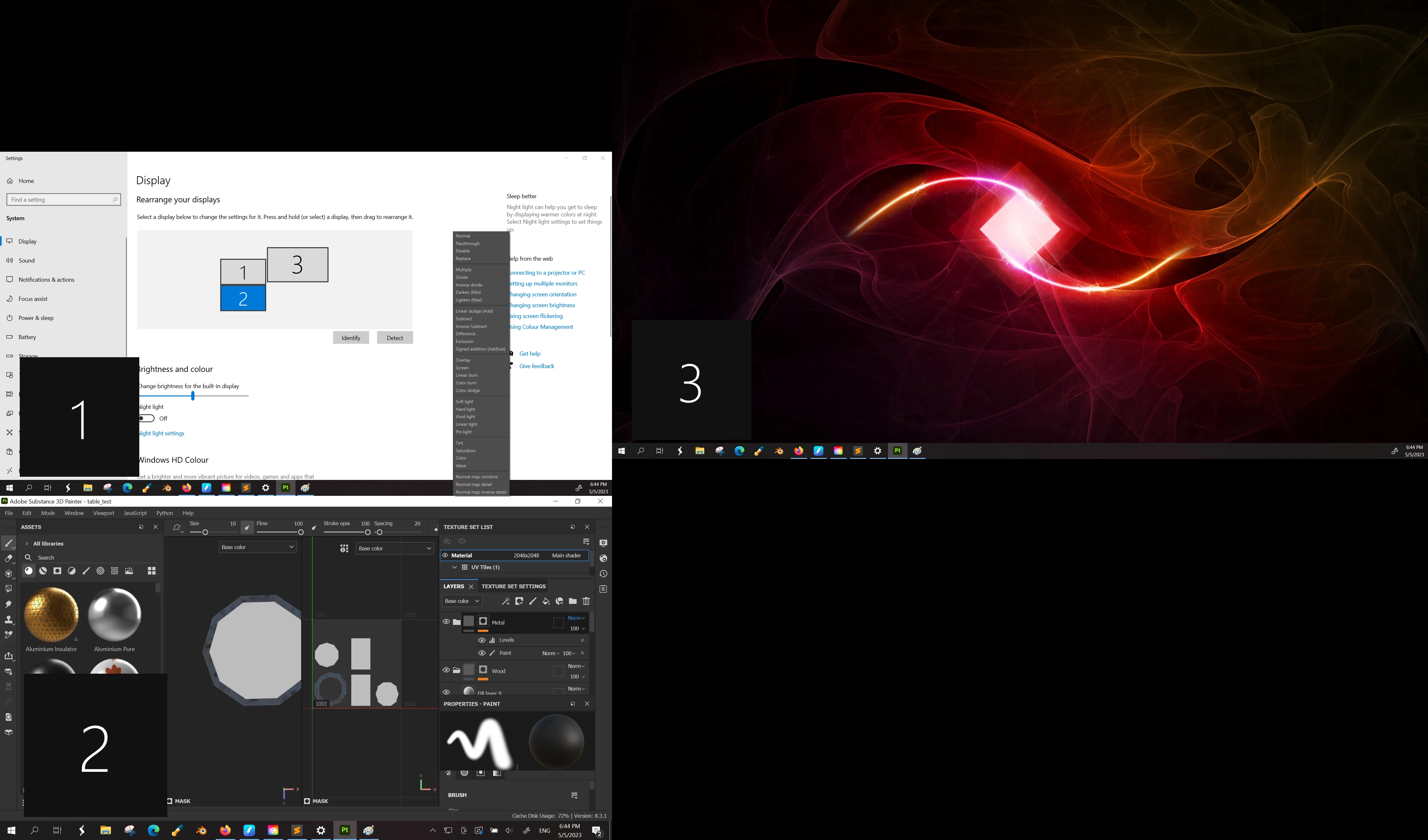Switch to Texture Set Settings tab
The image size is (1428, 840).
tap(514, 586)
